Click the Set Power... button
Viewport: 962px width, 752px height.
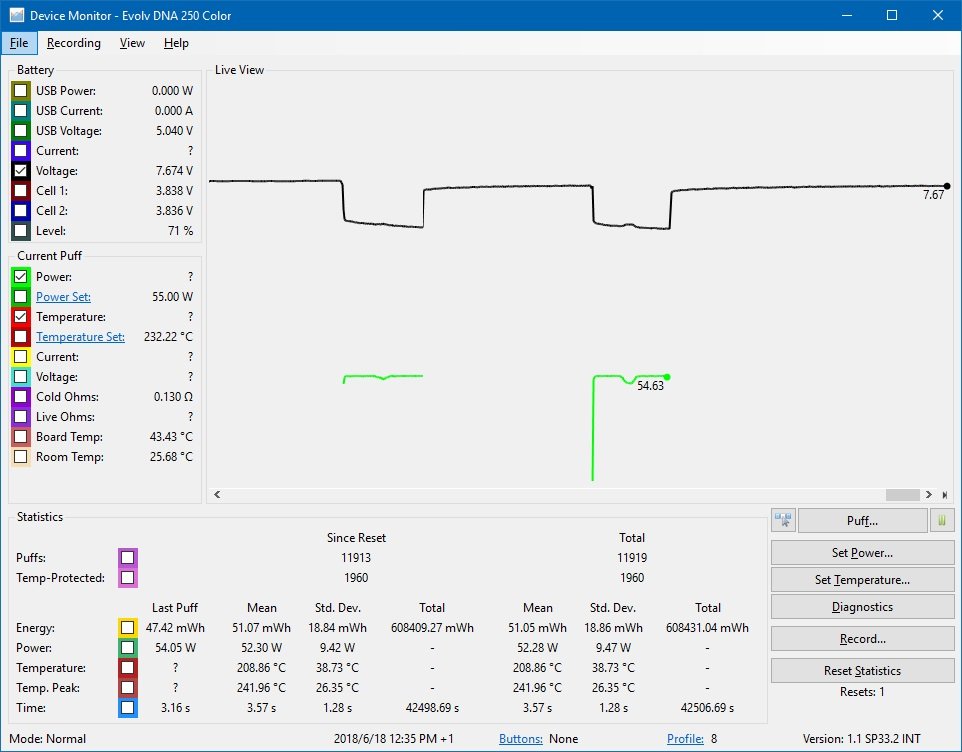pyautogui.click(x=862, y=552)
